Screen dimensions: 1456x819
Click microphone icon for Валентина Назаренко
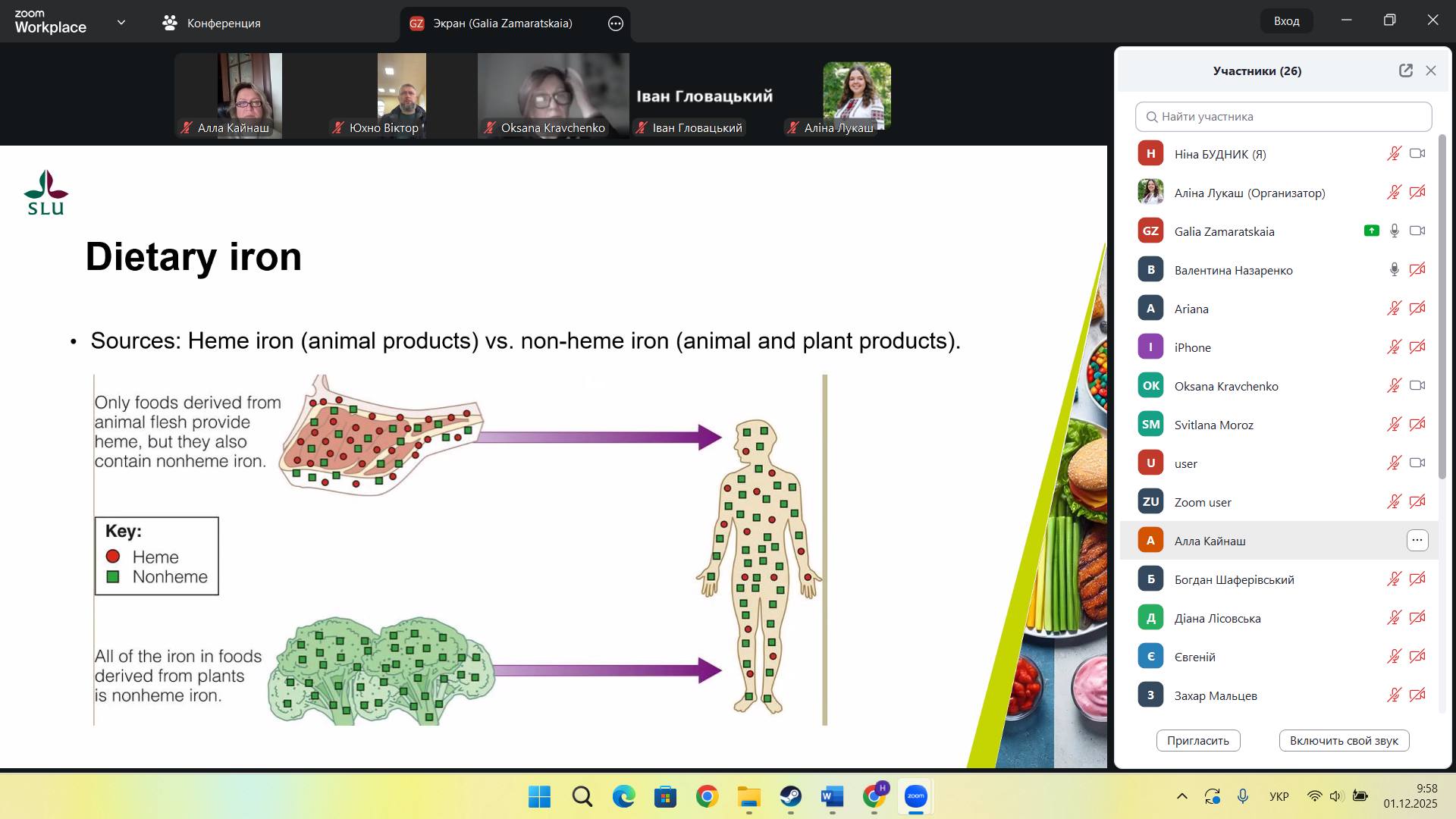coord(1394,270)
